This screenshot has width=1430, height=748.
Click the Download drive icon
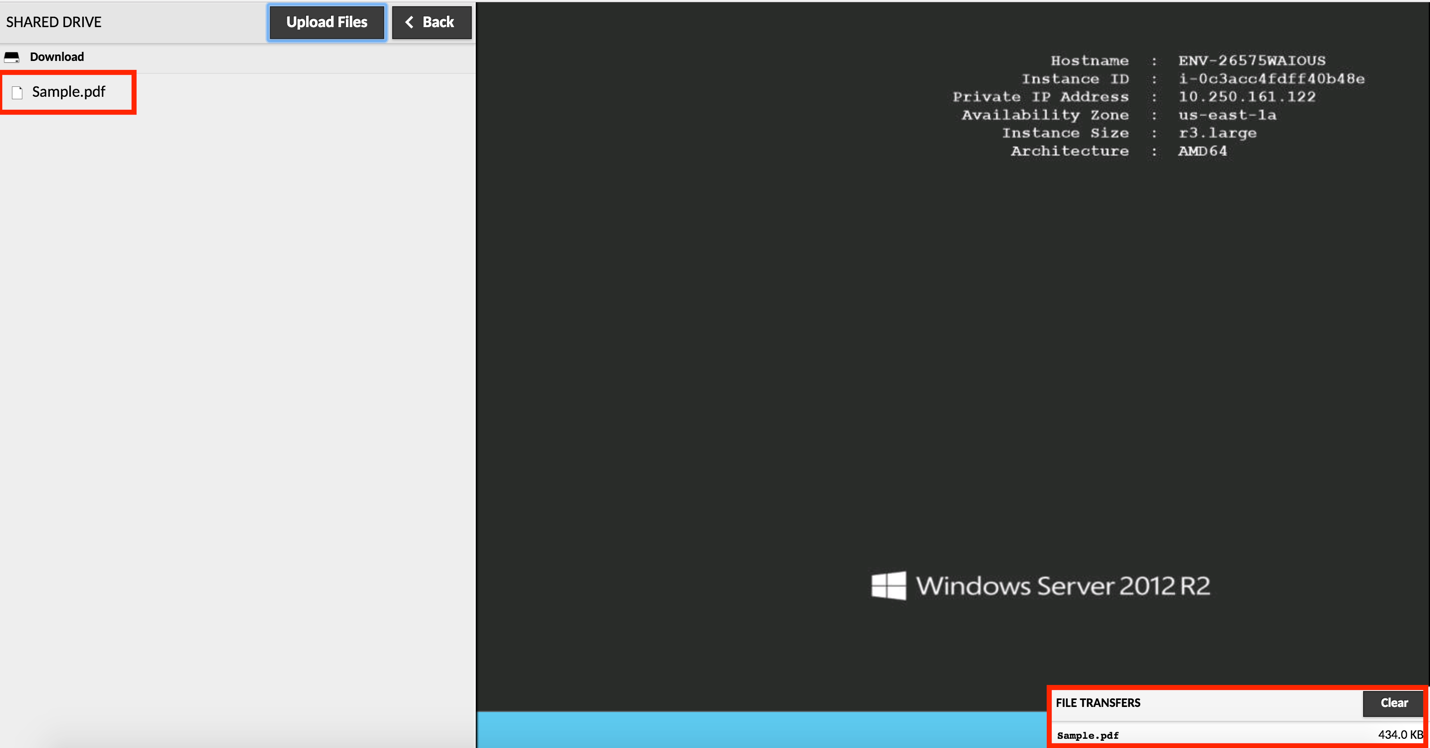pyautogui.click(x=12, y=57)
